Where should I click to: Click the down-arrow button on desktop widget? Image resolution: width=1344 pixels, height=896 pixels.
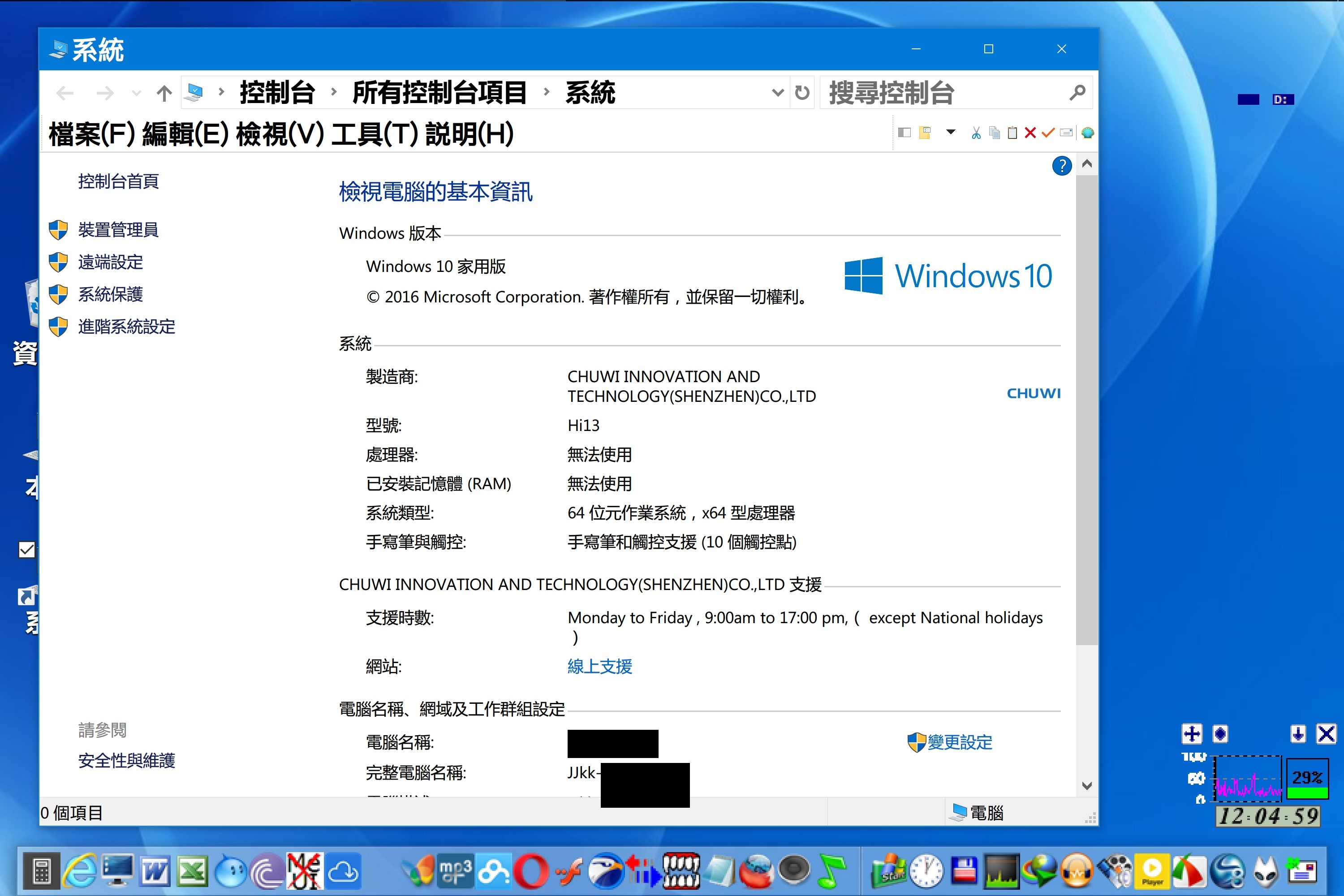click(x=1298, y=734)
